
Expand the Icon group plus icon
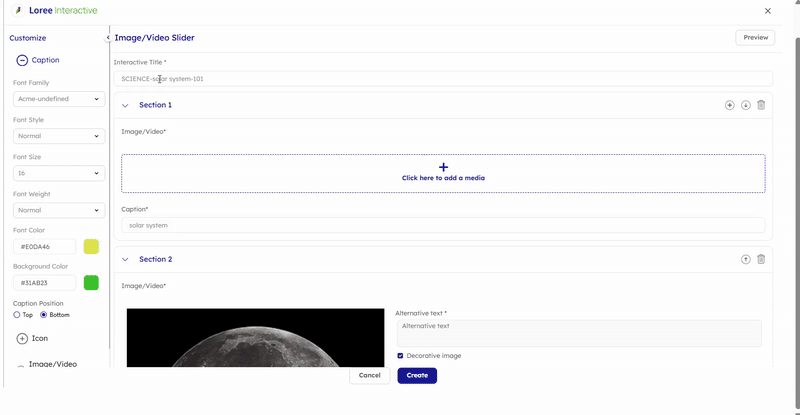pyautogui.click(x=22, y=339)
